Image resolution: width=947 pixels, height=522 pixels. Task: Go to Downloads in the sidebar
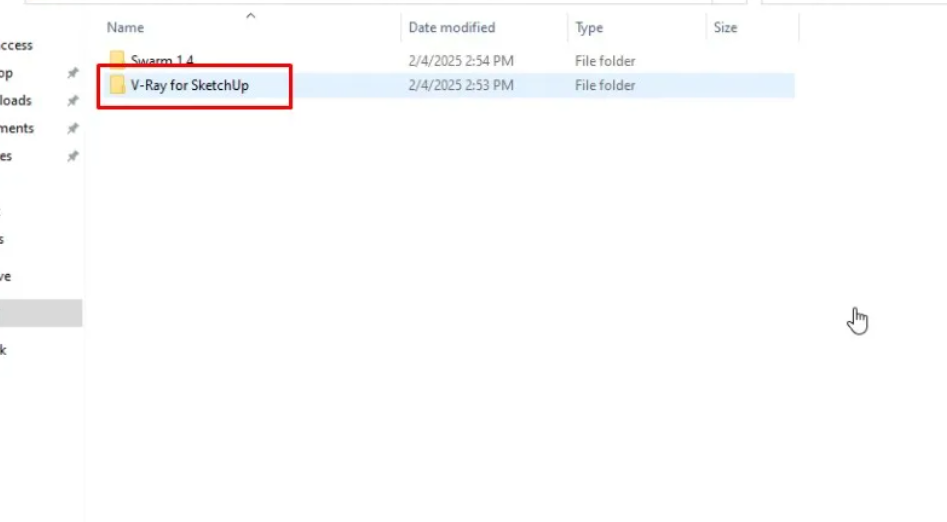(16, 100)
